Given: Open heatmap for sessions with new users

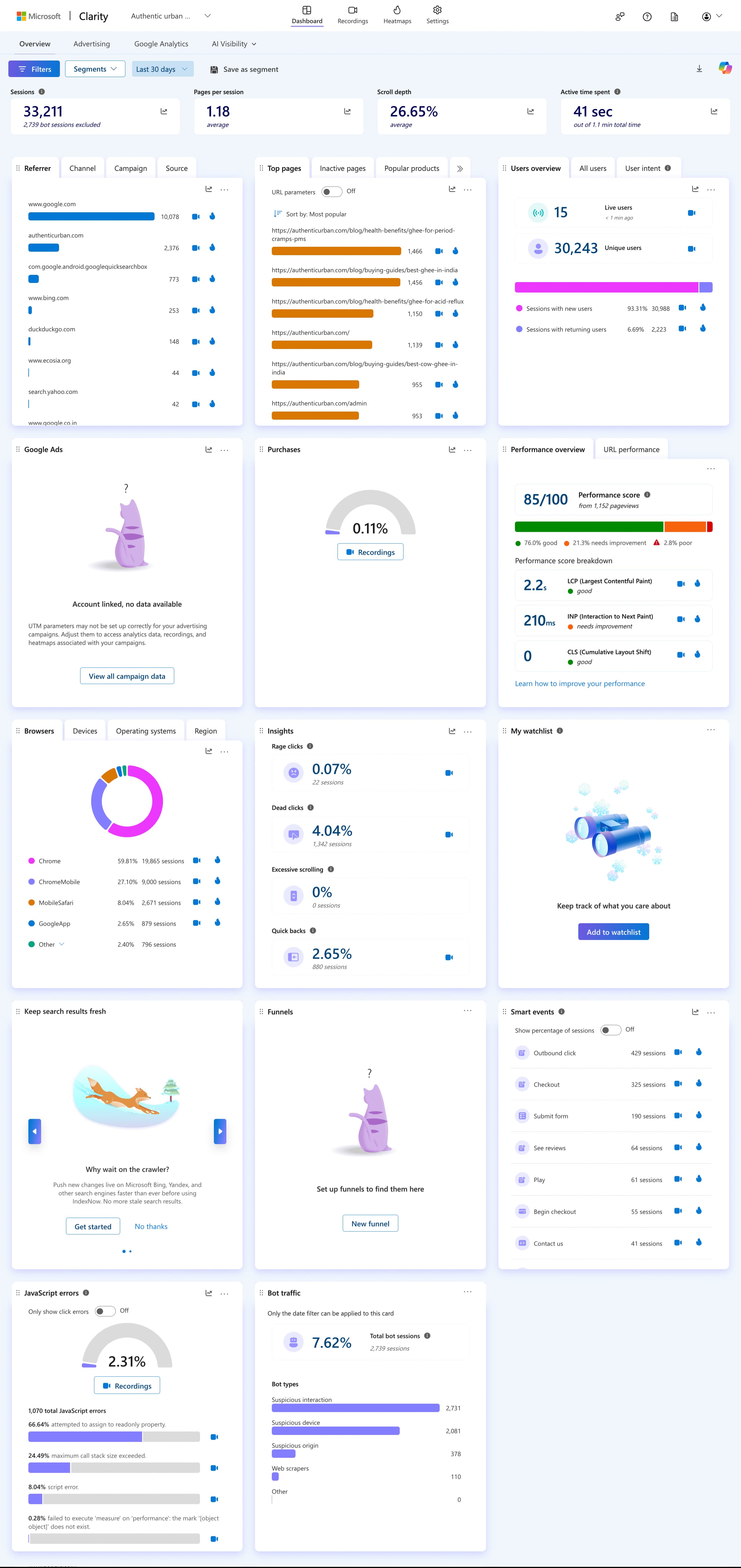Looking at the screenshot, I should (x=703, y=308).
